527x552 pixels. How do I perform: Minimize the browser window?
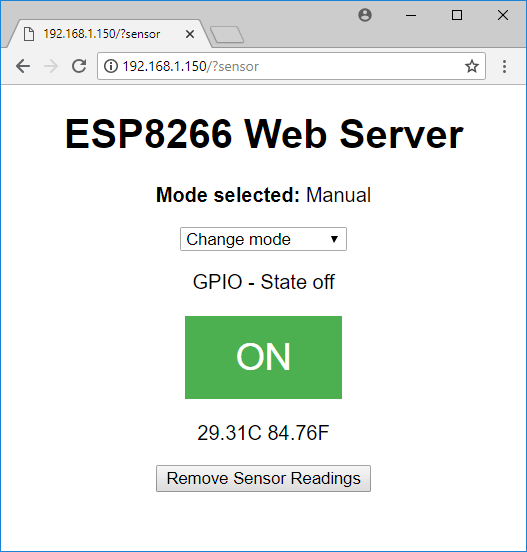(411, 15)
